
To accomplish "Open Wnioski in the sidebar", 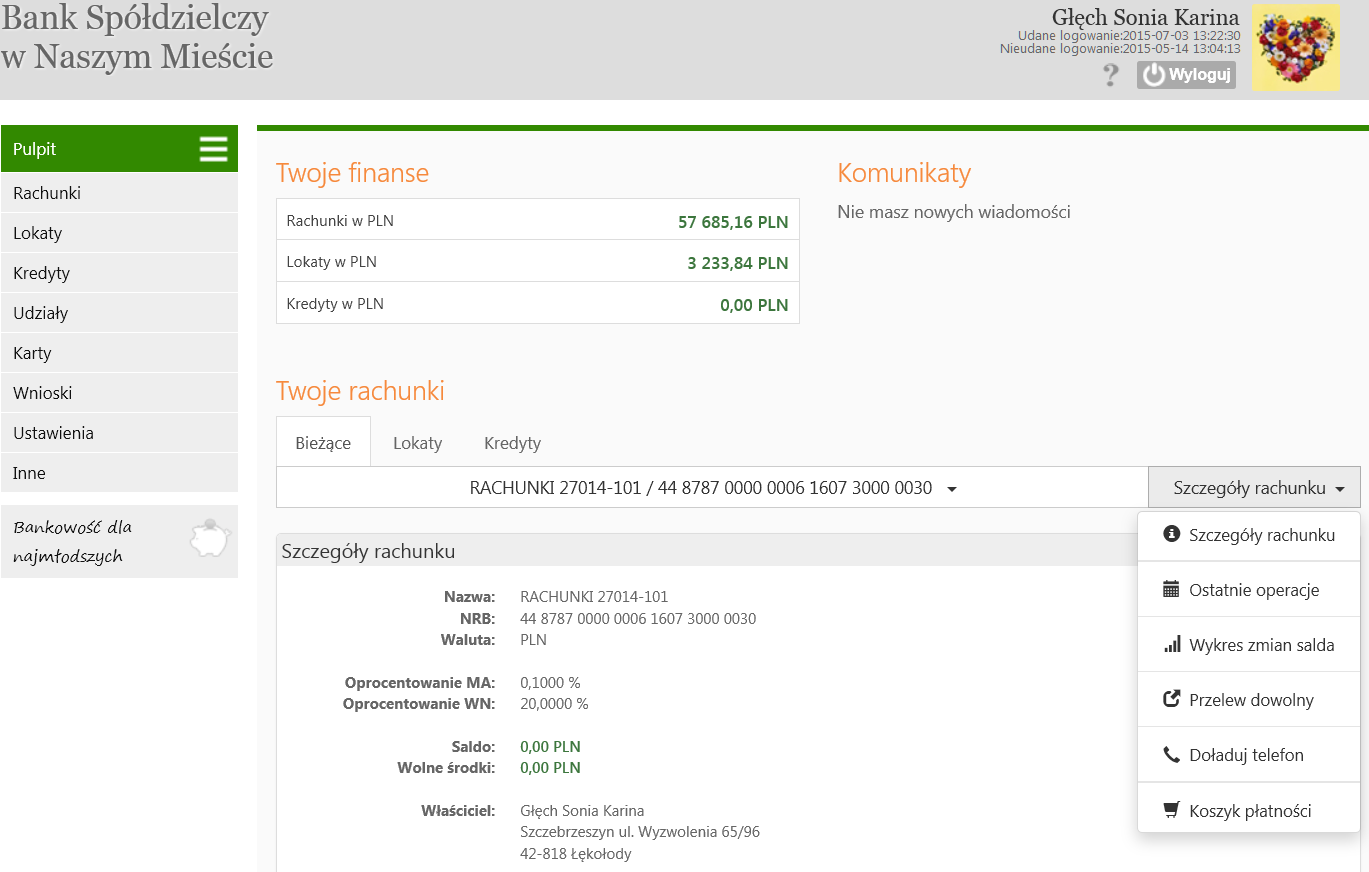I will pyautogui.click(x=120, y=393).
